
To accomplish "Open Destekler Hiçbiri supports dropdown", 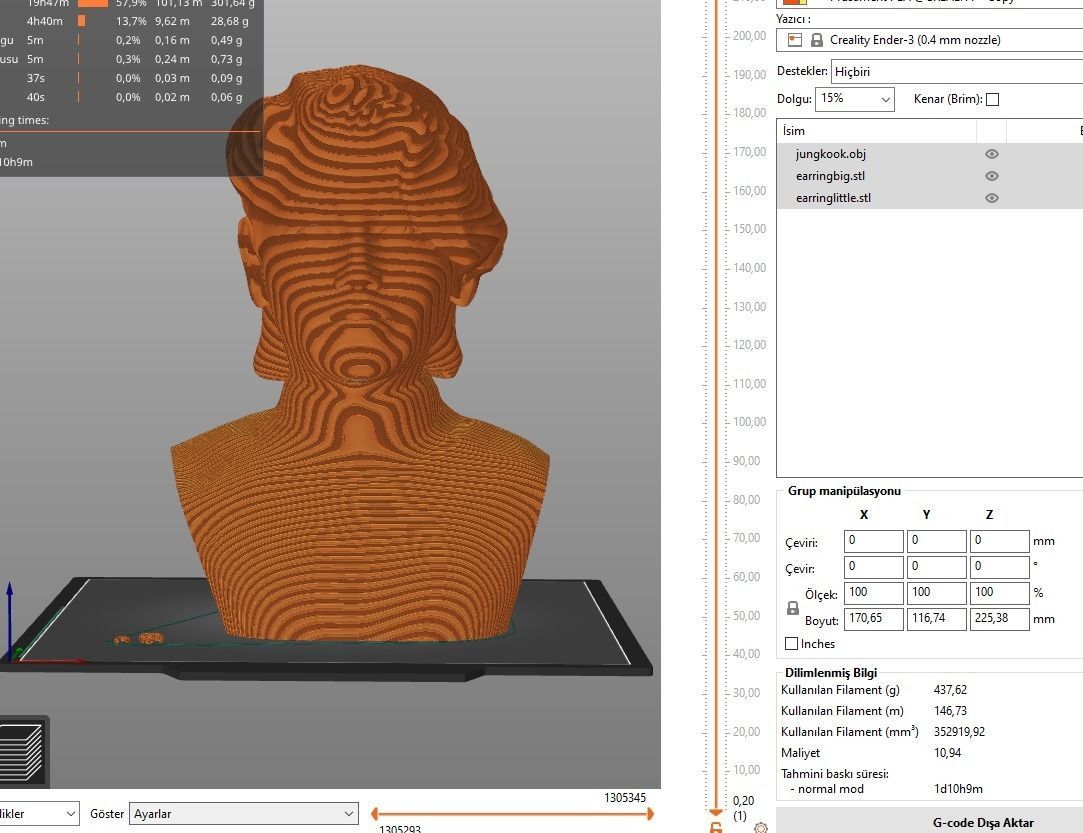I will (957, 72).
